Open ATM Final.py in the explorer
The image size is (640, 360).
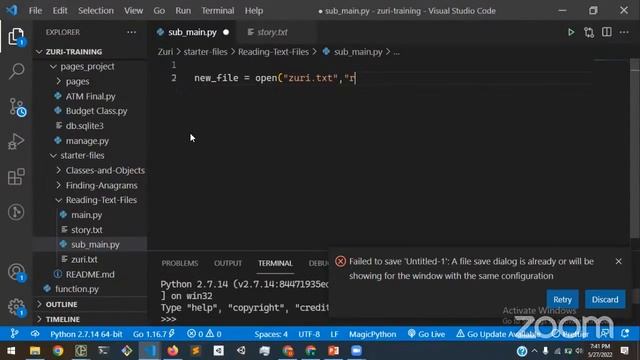coord(90,96)
